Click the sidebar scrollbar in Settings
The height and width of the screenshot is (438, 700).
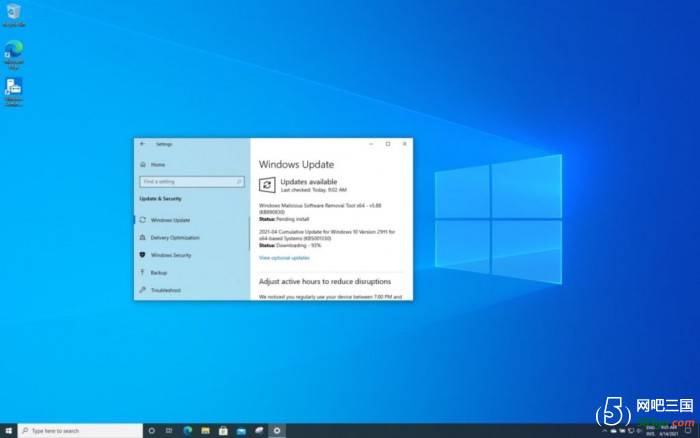(x=249, y=233)
